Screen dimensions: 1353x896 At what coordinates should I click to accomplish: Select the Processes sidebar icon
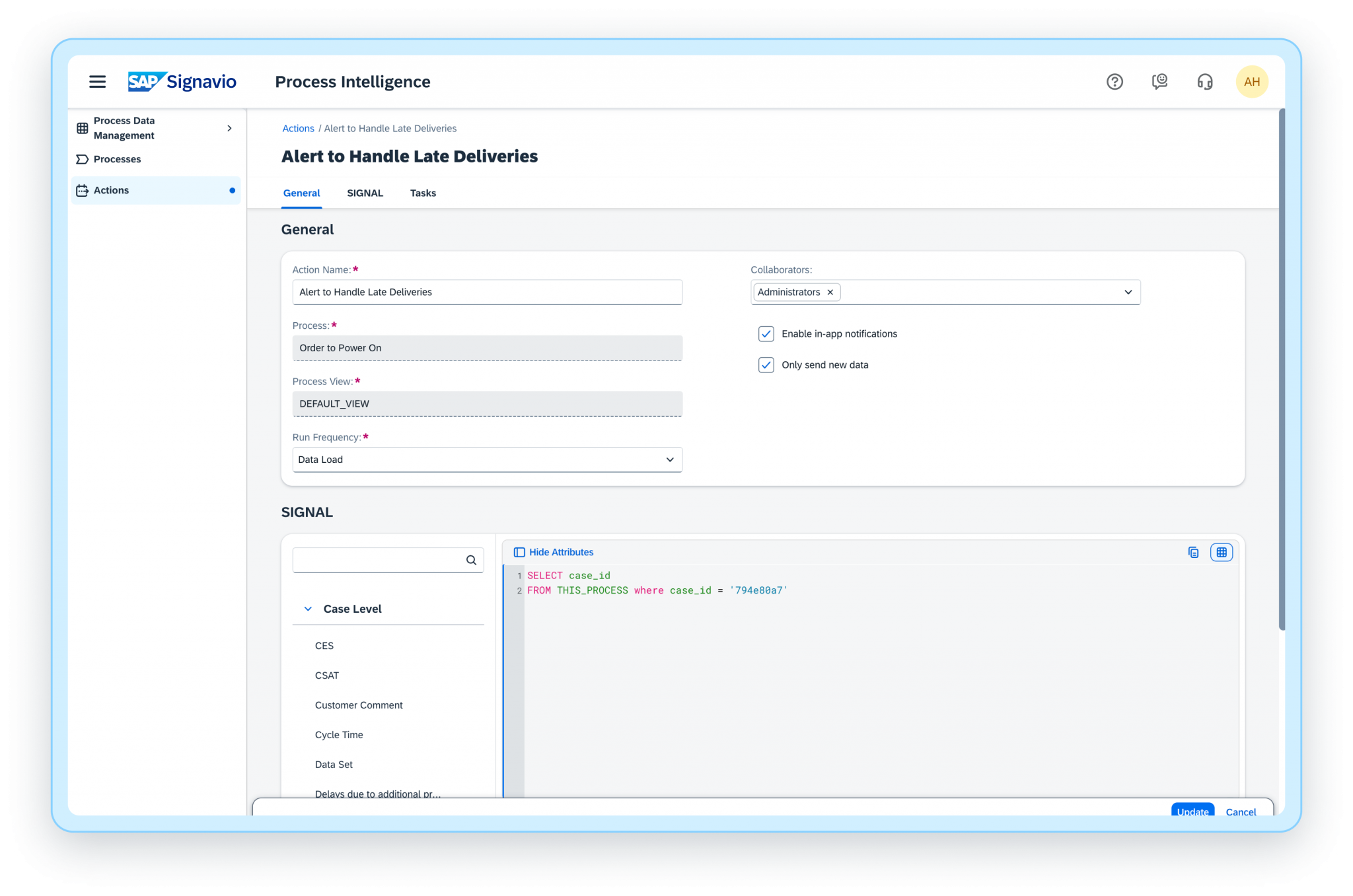click(81, 158)
